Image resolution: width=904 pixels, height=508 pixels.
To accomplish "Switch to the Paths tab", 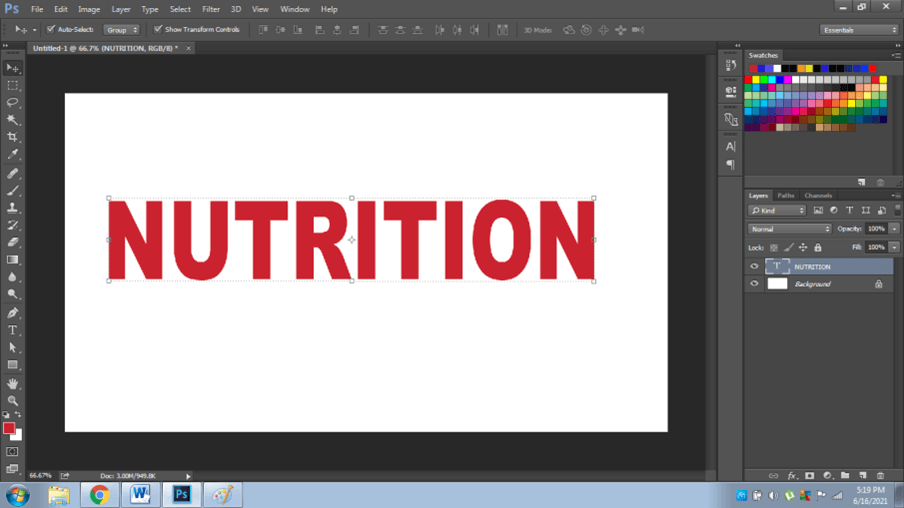I will pyautogui.click(x=785, y=195).
